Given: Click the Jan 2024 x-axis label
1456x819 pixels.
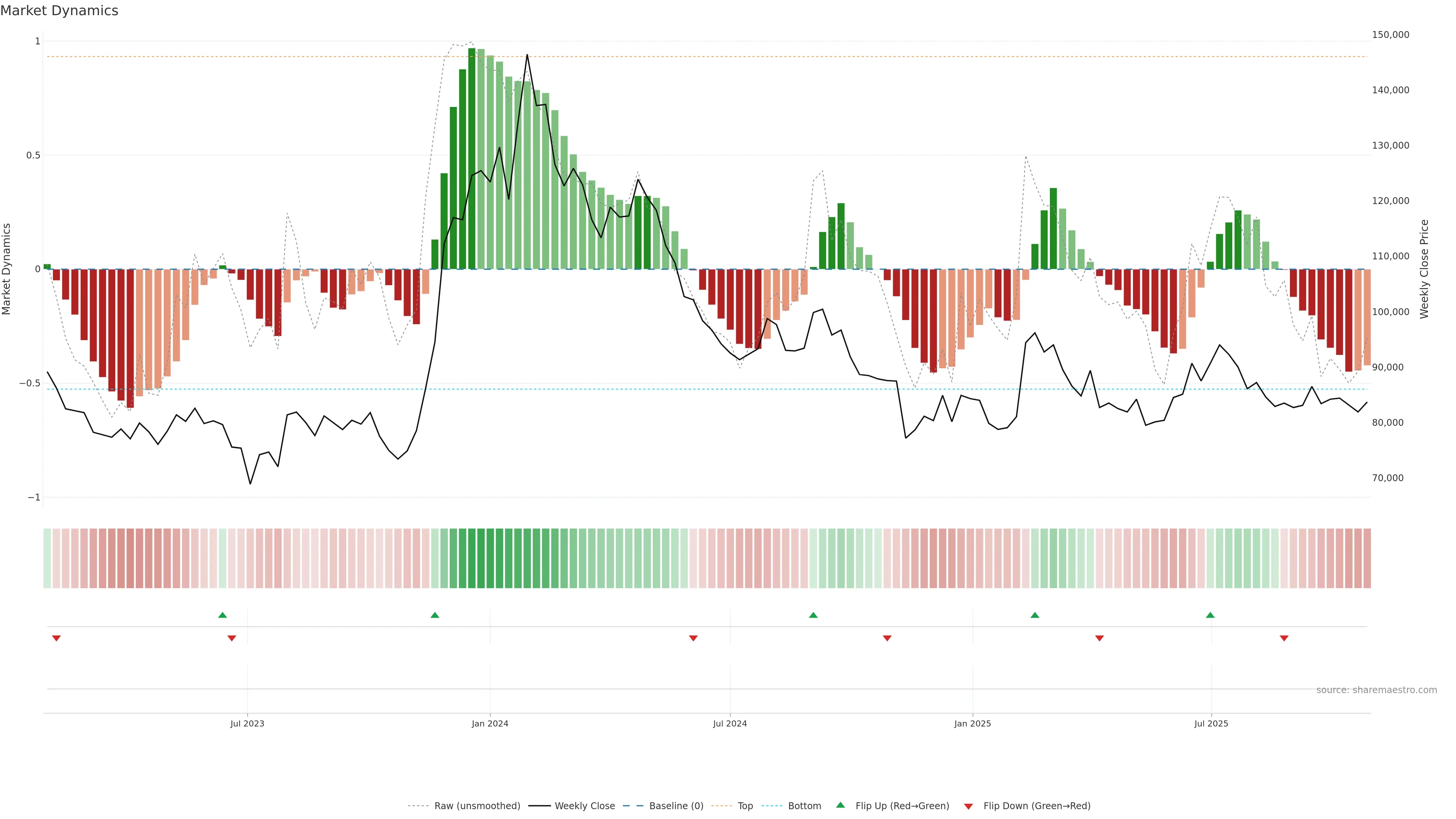Looking at the screenshot, I should (490, 723).
